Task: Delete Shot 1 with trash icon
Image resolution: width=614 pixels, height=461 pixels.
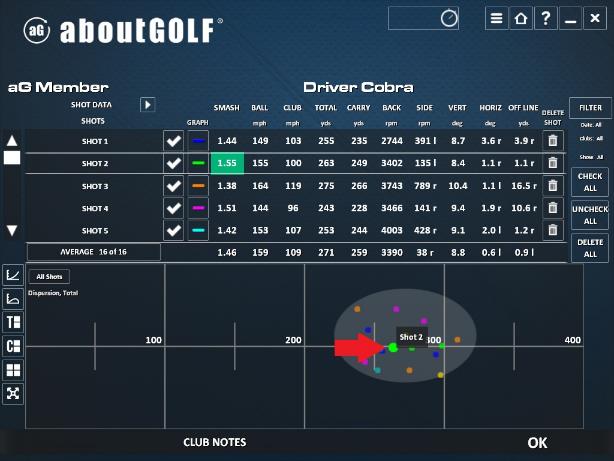Action: pos(553,141)
